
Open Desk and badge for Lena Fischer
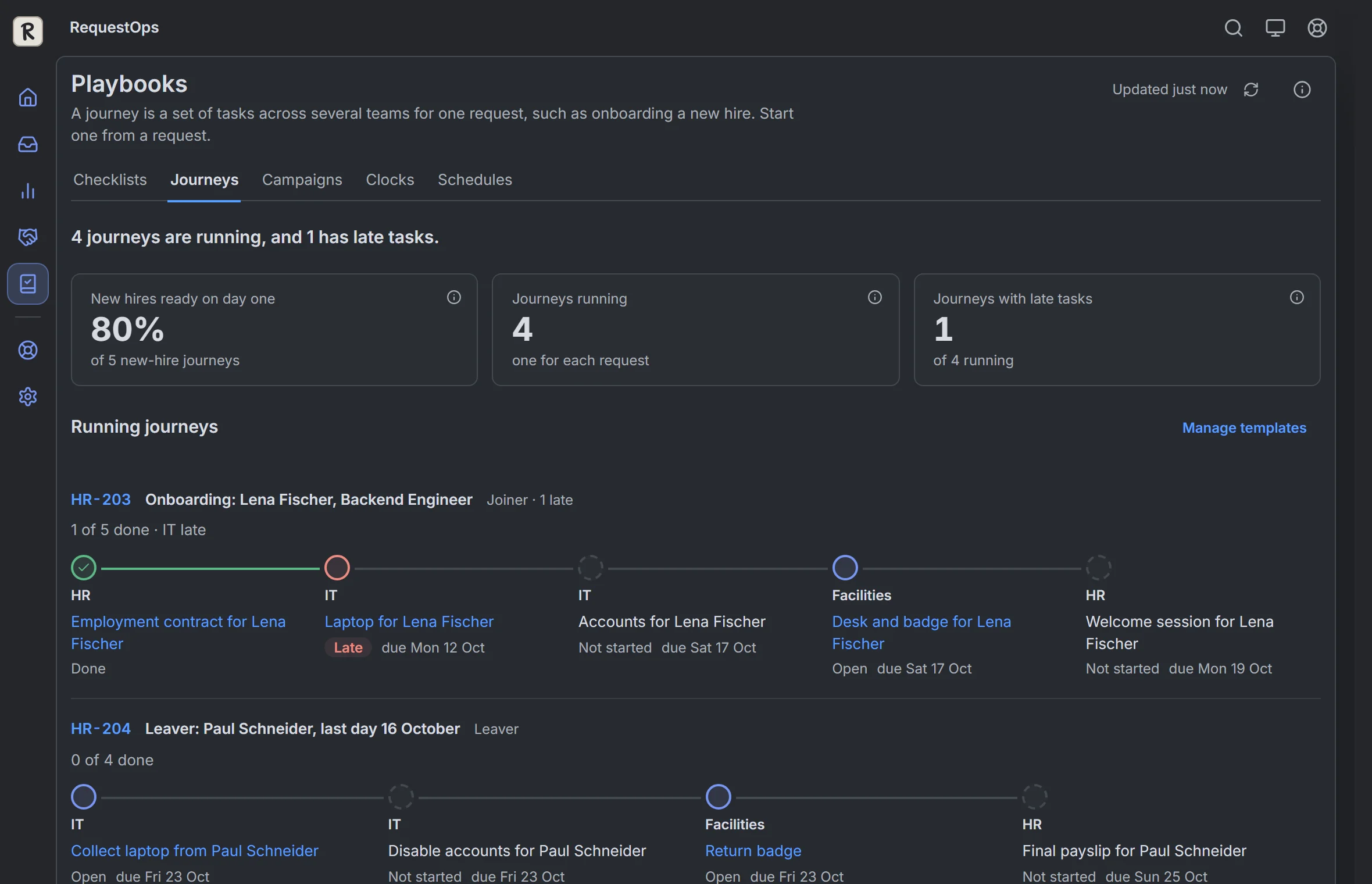[x=921, y=633]
